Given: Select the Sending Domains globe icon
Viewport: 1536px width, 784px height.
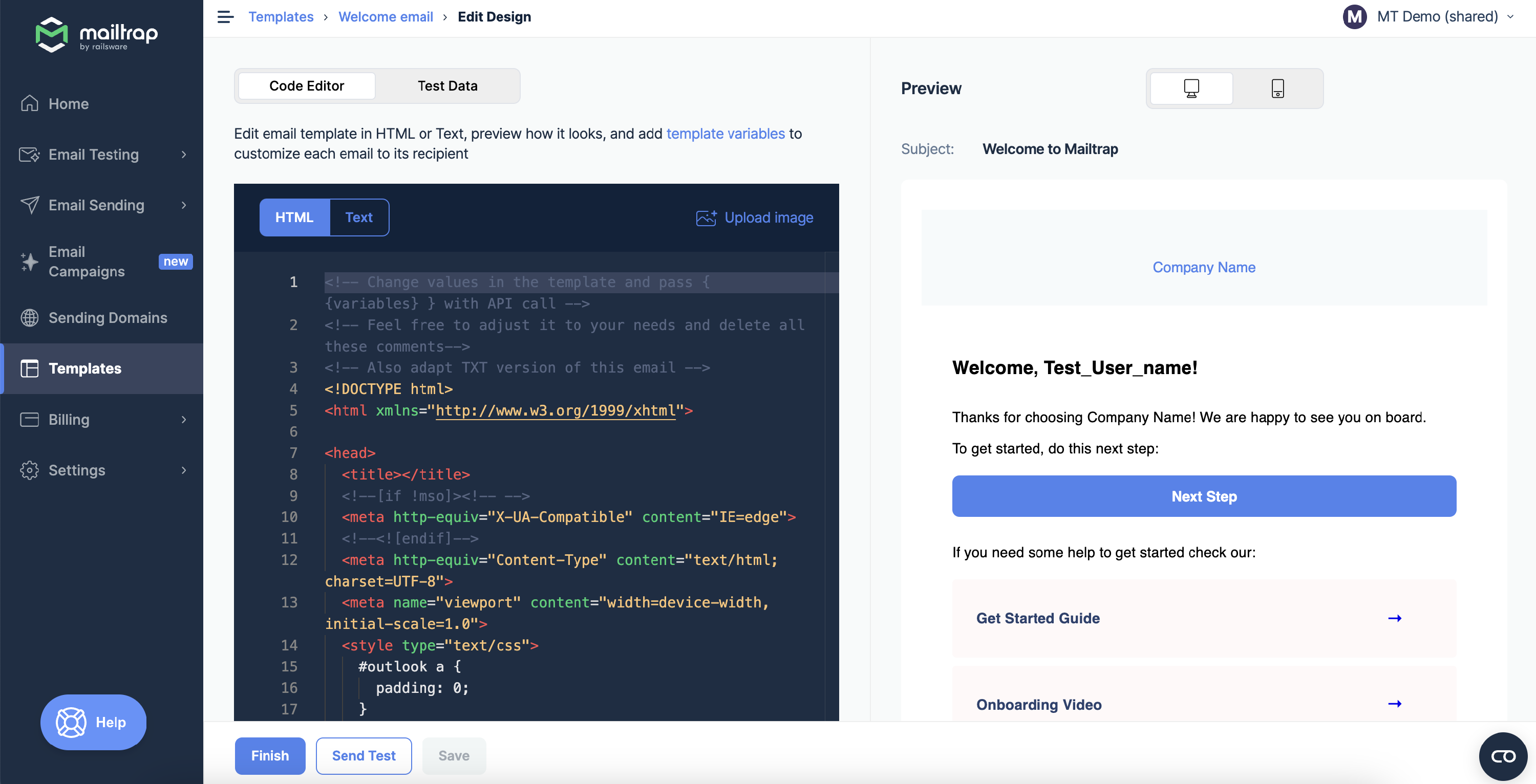Looking at the screenshot, I should [x=29, y=318].
